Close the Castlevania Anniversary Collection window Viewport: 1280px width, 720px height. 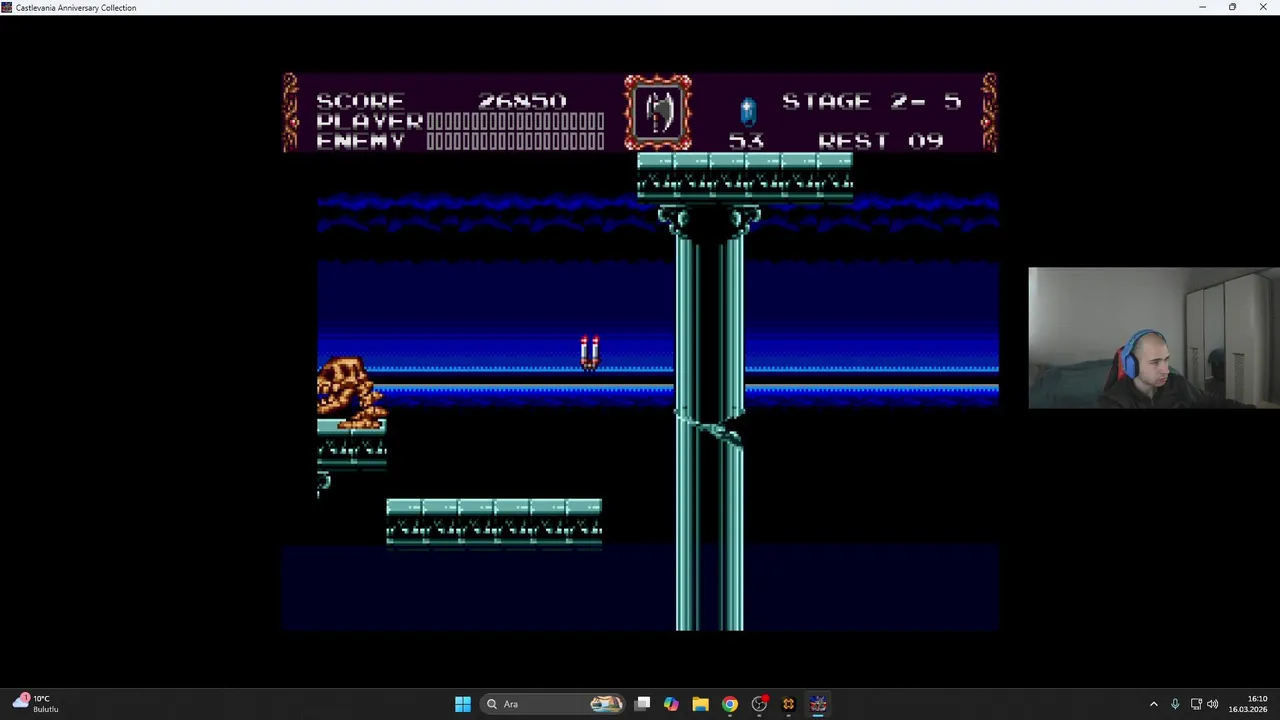click(1263, 7)
